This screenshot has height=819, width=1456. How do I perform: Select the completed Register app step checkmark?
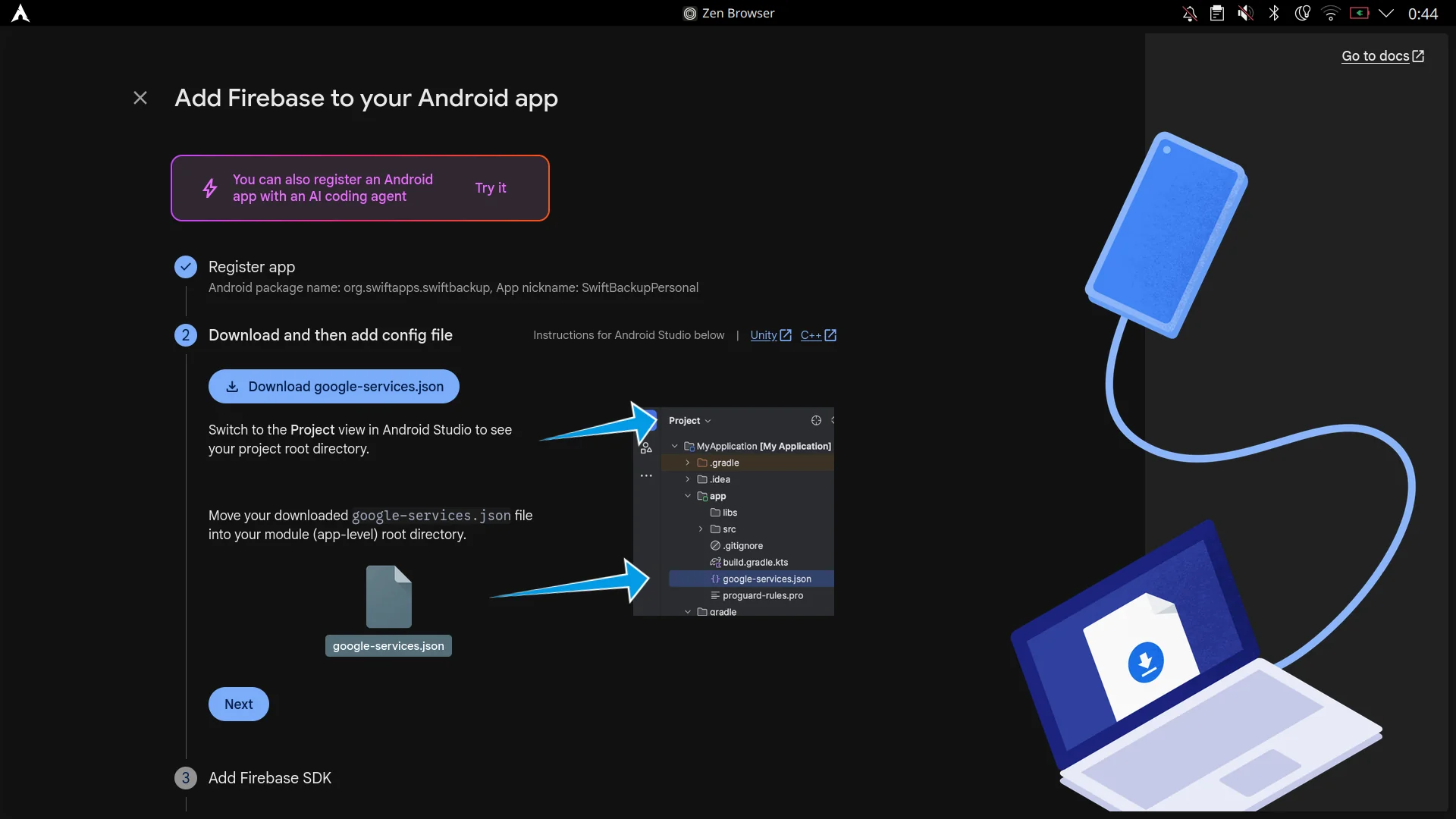[186, 267]
